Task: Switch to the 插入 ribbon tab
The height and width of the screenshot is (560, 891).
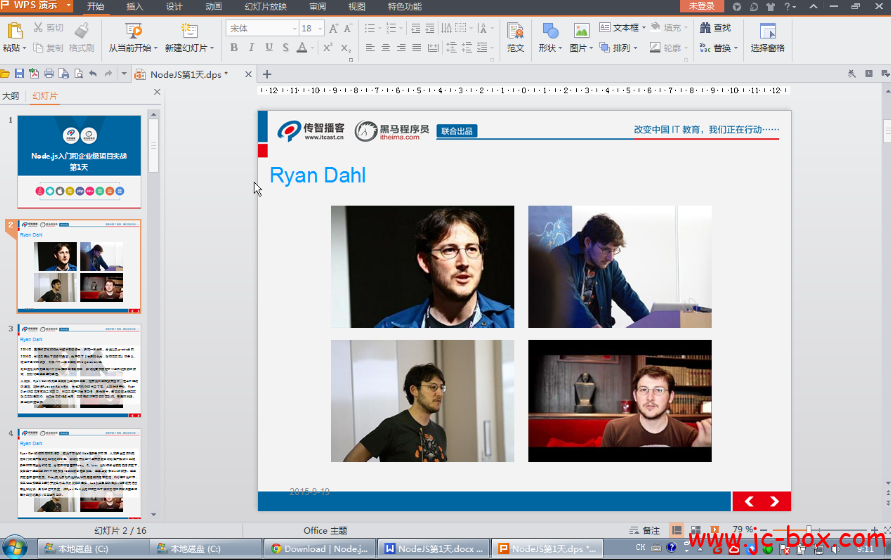Action: click(x=134, y=6)
